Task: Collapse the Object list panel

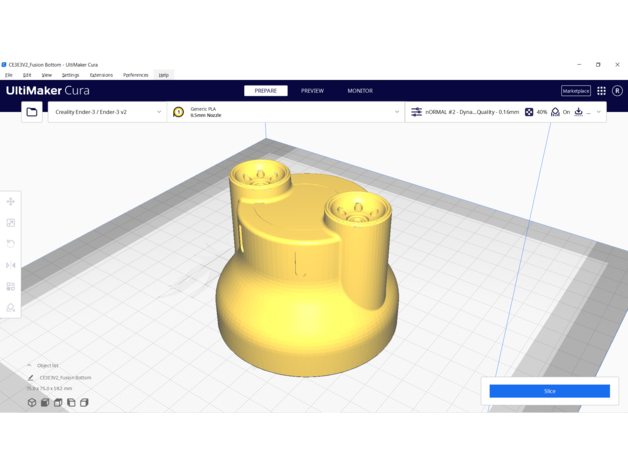Action: [x=29, y=366]
